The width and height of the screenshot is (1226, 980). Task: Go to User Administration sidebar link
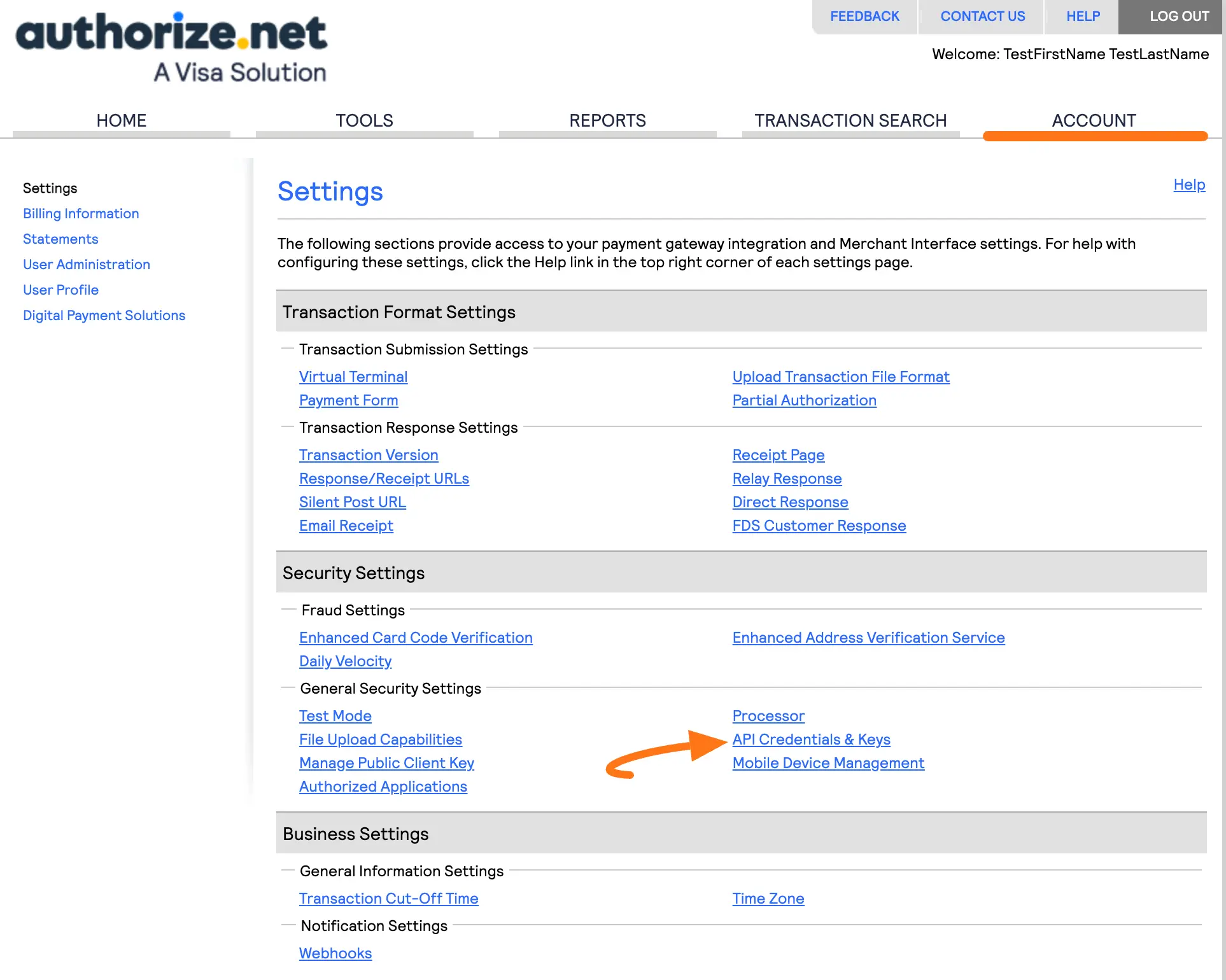87,265
